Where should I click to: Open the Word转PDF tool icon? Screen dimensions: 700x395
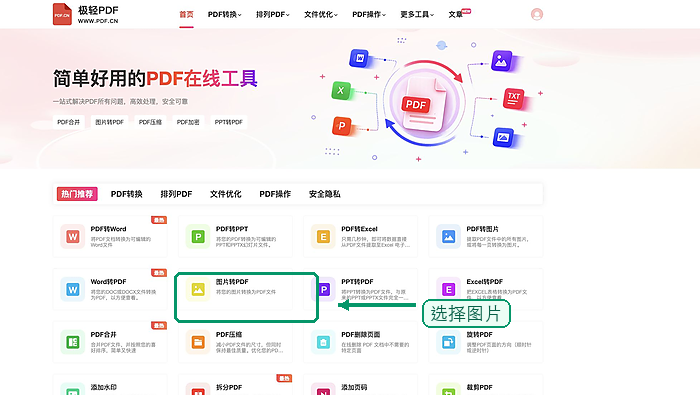[73, 289]
